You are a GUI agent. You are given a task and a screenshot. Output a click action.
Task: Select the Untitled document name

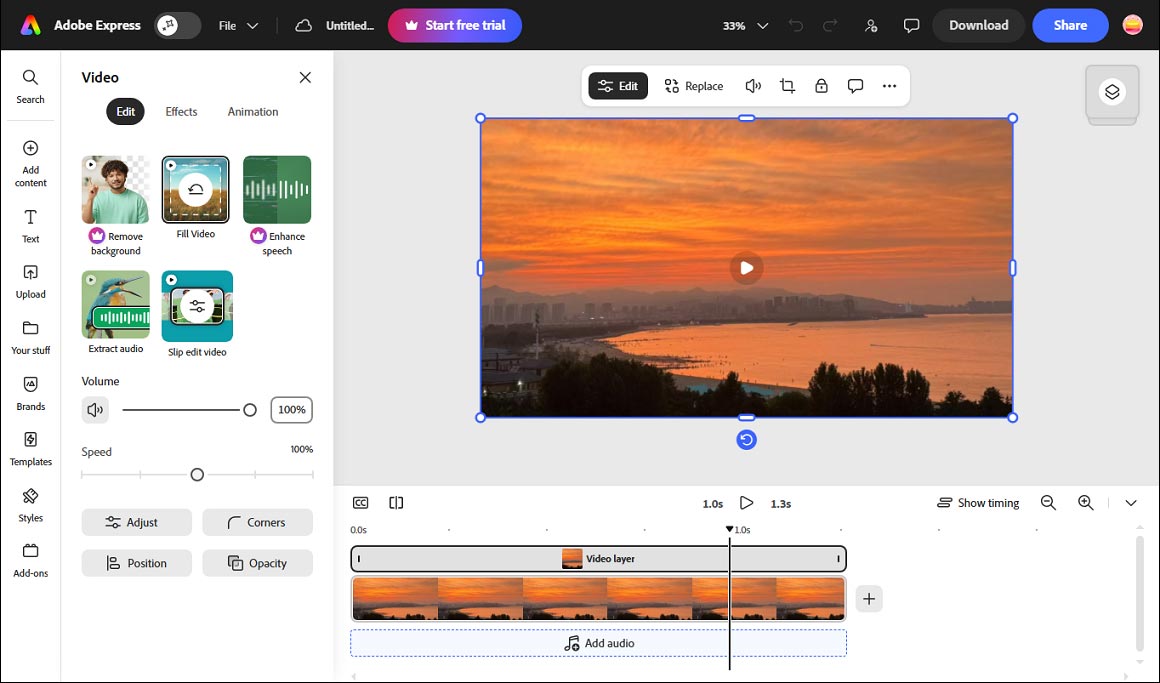(x=350, y=25)
